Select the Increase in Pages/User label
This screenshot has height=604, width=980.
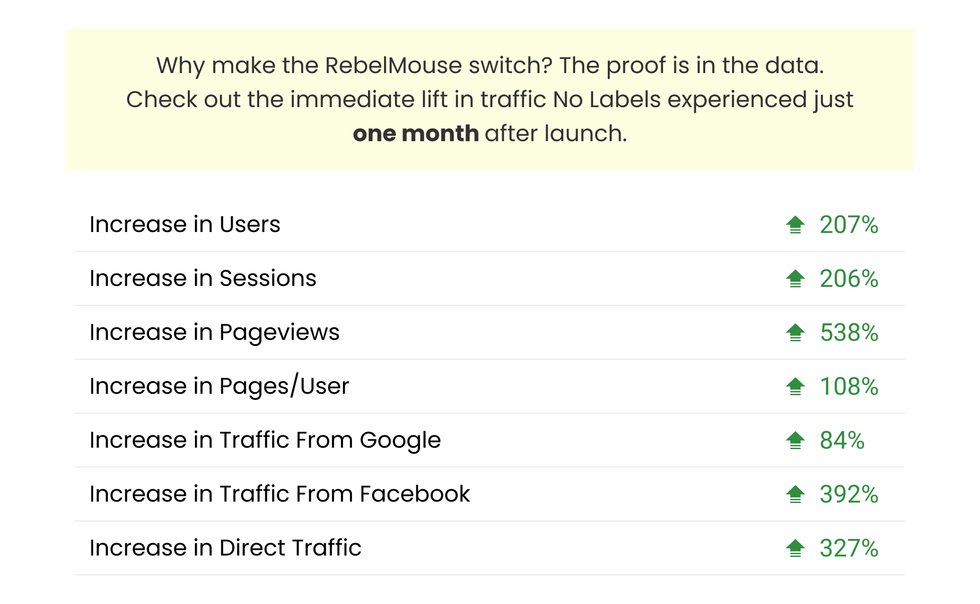pyautogui.click(x=219, y=387)
